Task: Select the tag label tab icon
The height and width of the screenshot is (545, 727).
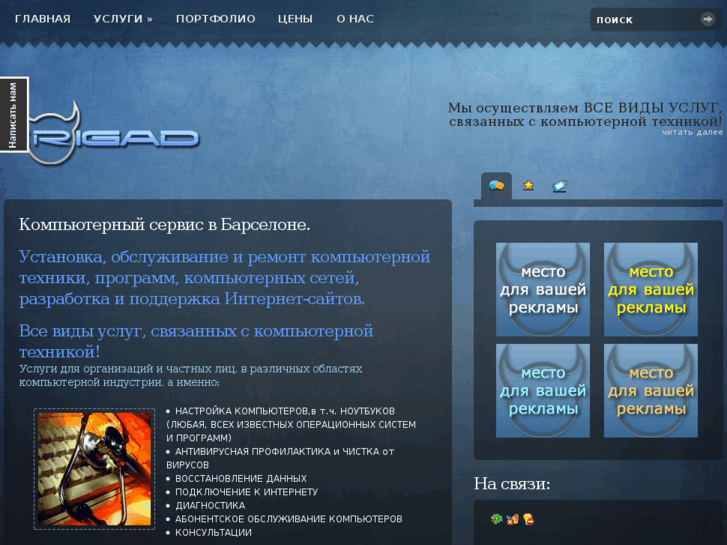Action: [560, 186]
